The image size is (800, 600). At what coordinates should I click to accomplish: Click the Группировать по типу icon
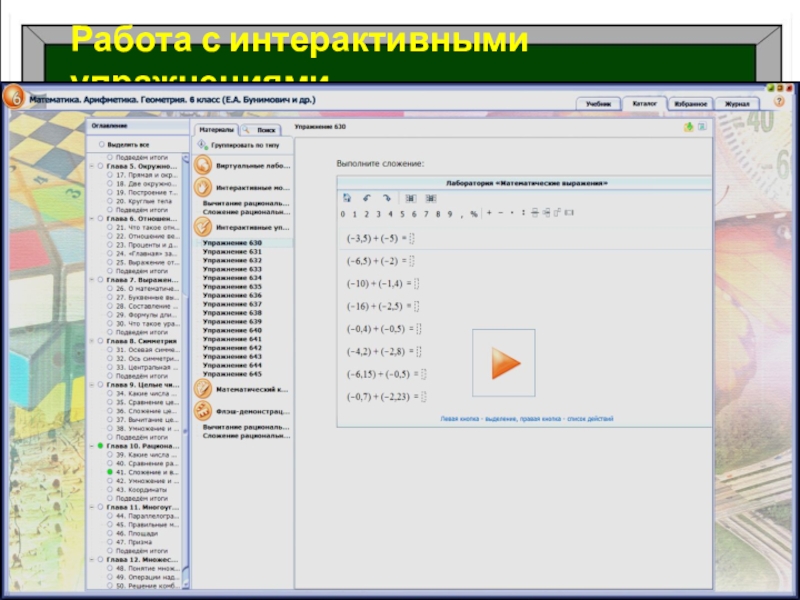pyautogui.click(x=203, y=145)
